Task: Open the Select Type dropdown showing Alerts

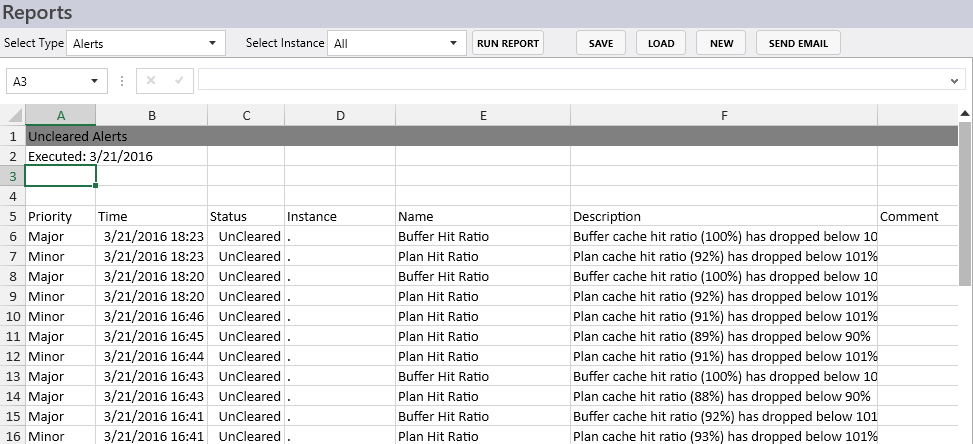Action: [x=146, y=43]
